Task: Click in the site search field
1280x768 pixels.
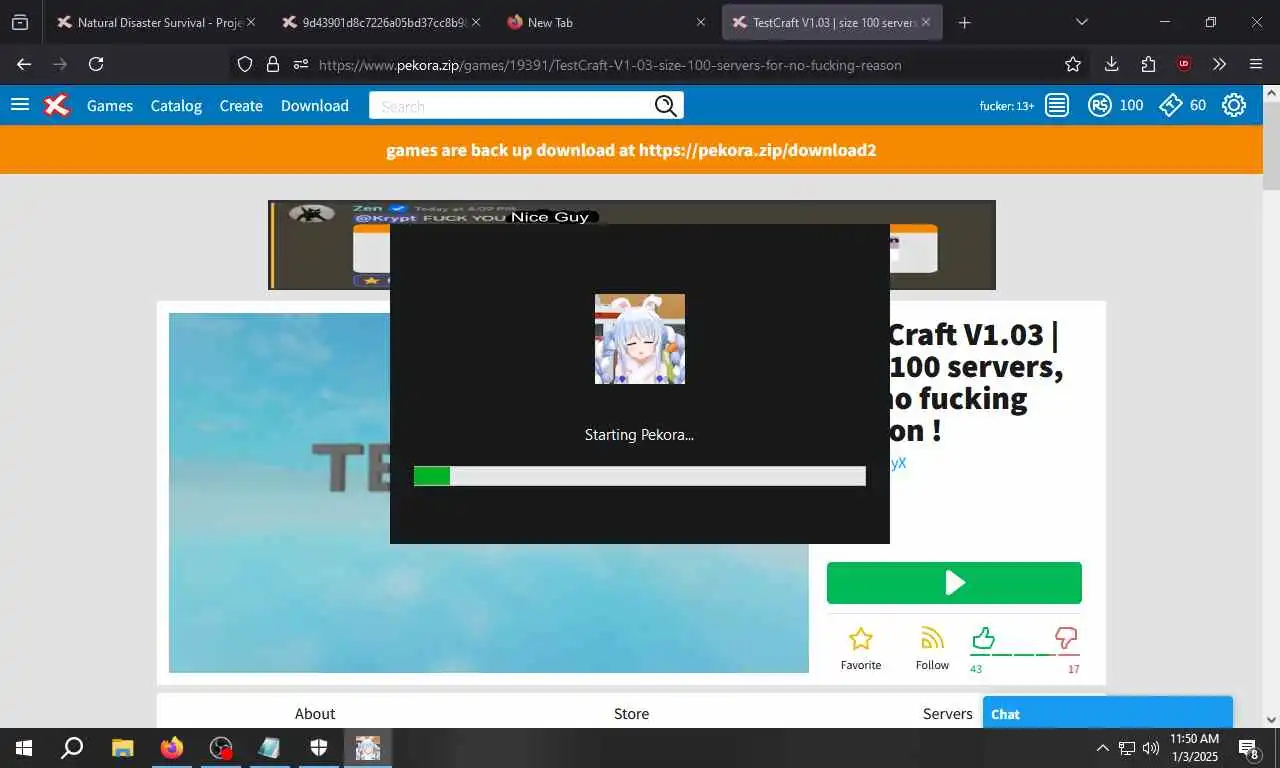Action: (x=511, y=106)
